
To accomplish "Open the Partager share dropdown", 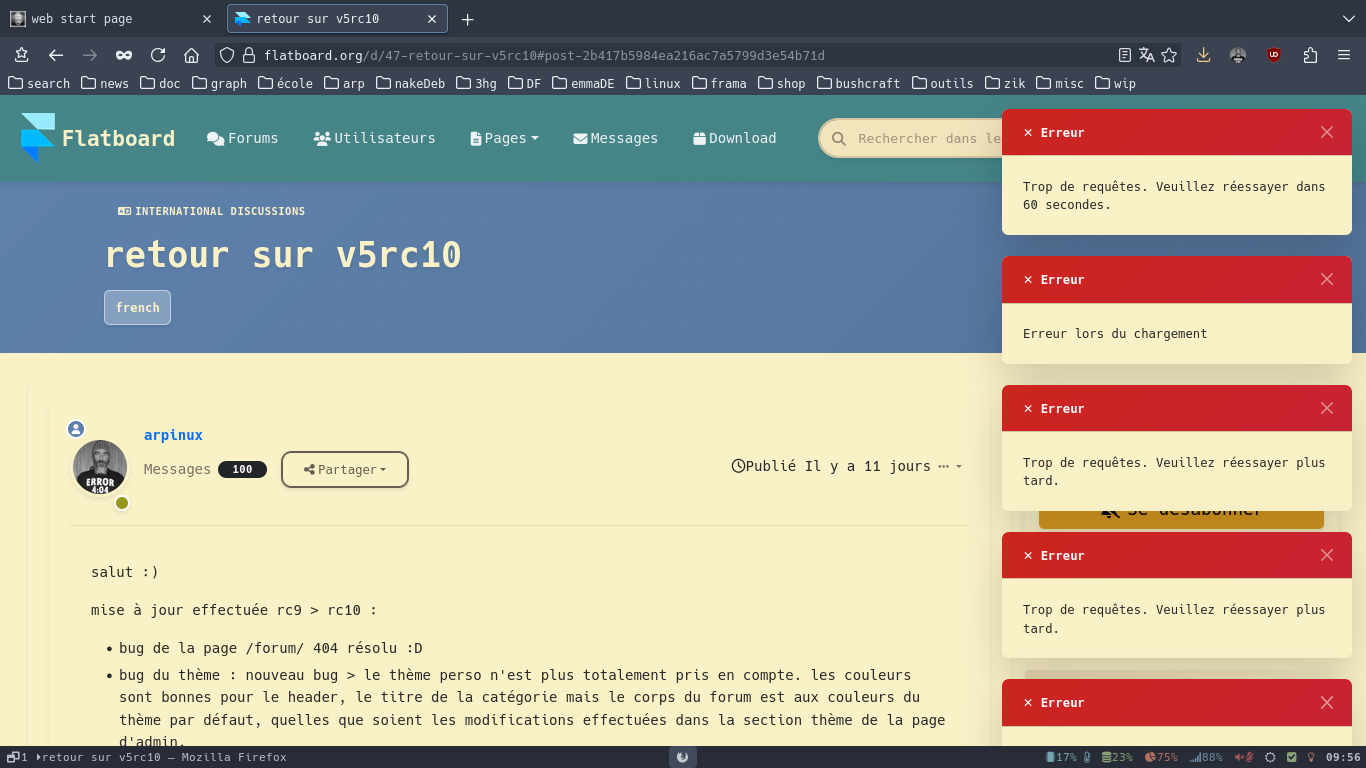I will coord(345,469).
